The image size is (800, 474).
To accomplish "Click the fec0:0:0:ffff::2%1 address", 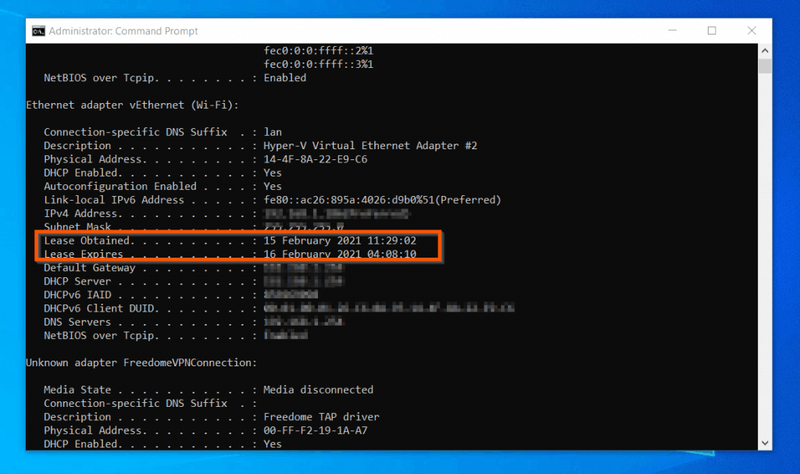I will coord(318,51).
